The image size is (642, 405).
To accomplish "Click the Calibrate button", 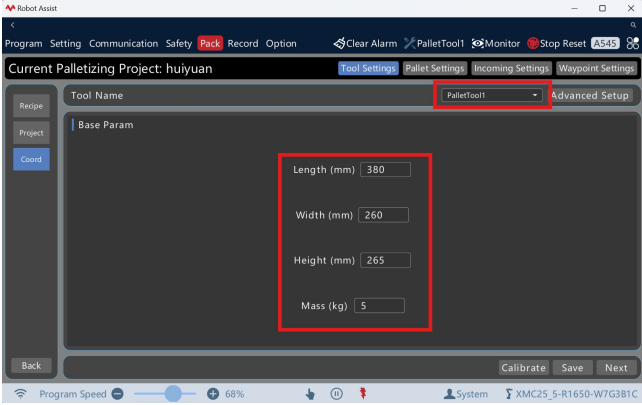I will (x=523, y=368).
